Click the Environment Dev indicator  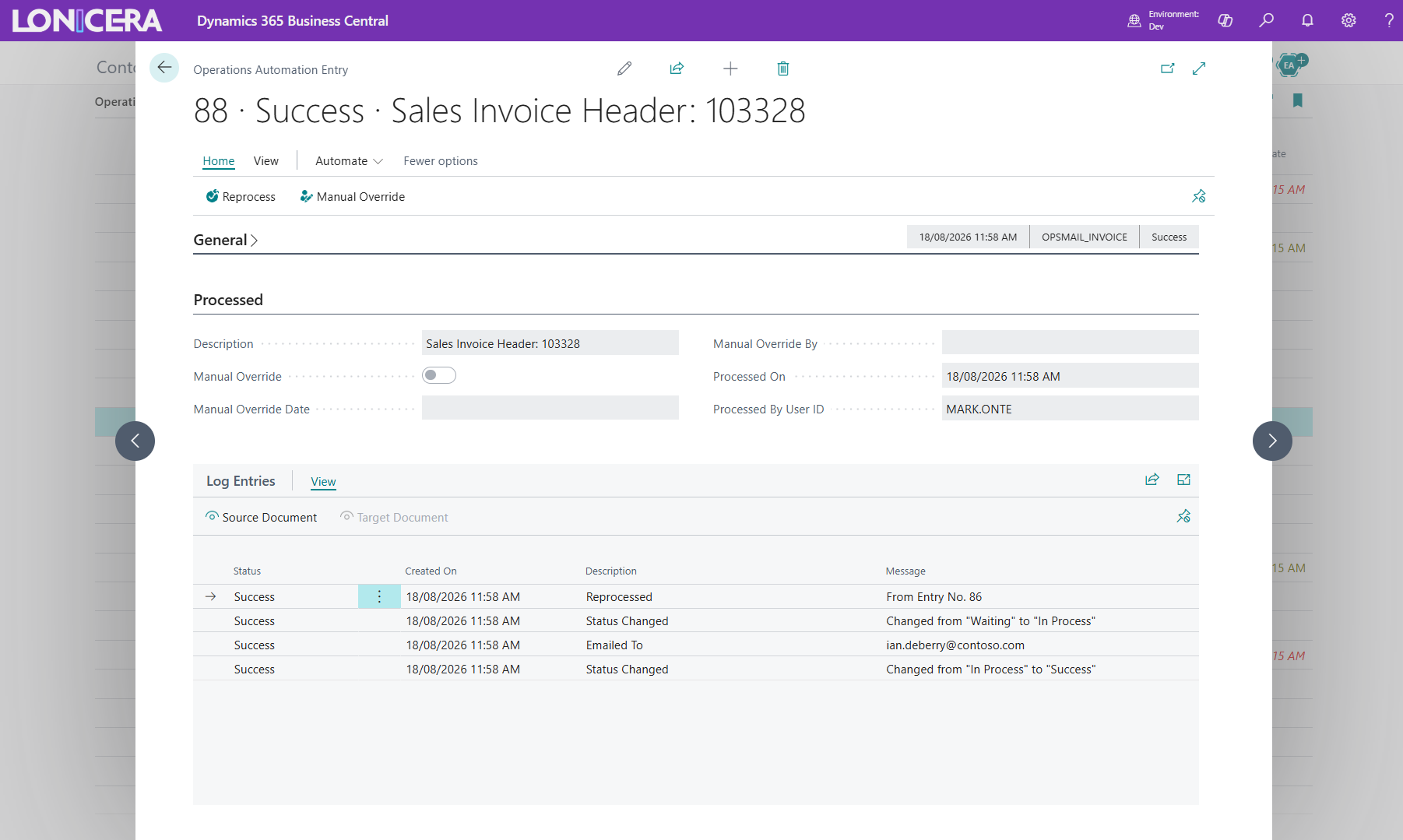1163,20
